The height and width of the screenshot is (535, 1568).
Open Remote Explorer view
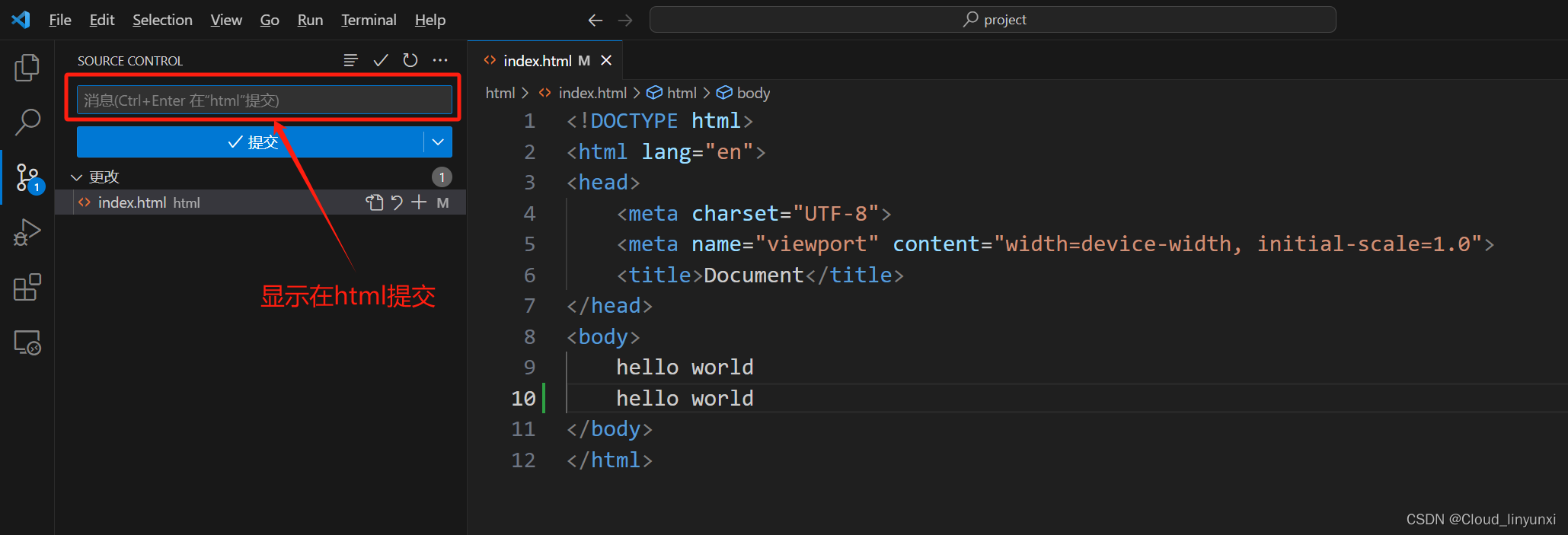[27, 342]
